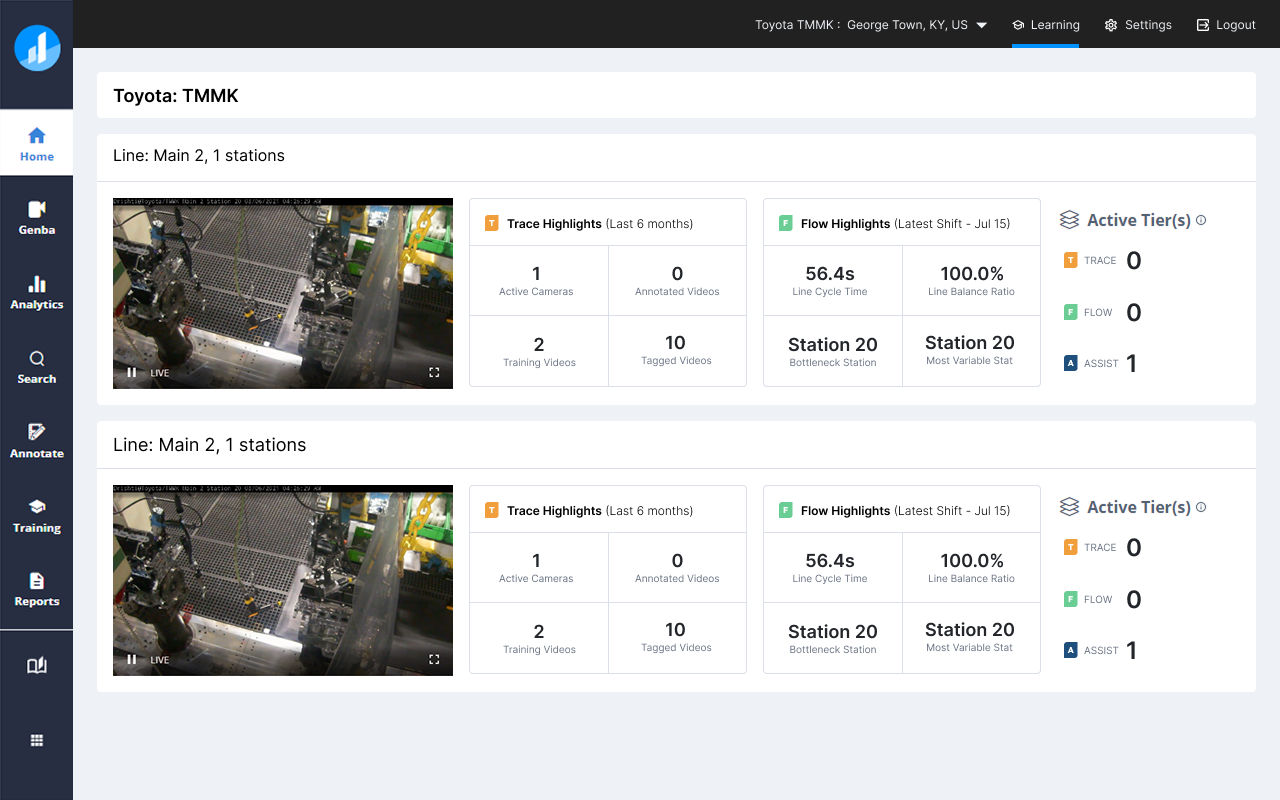Open the Analytics section
Screen dimensions: 1280x800
point(37,292)
